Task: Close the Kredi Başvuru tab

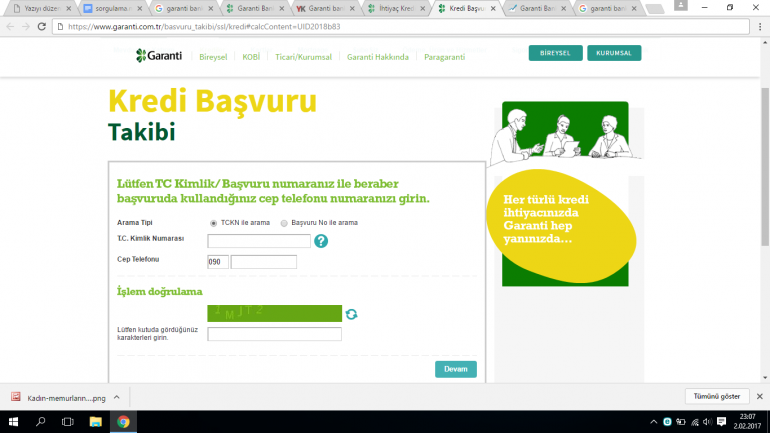Action: point(493,8)
